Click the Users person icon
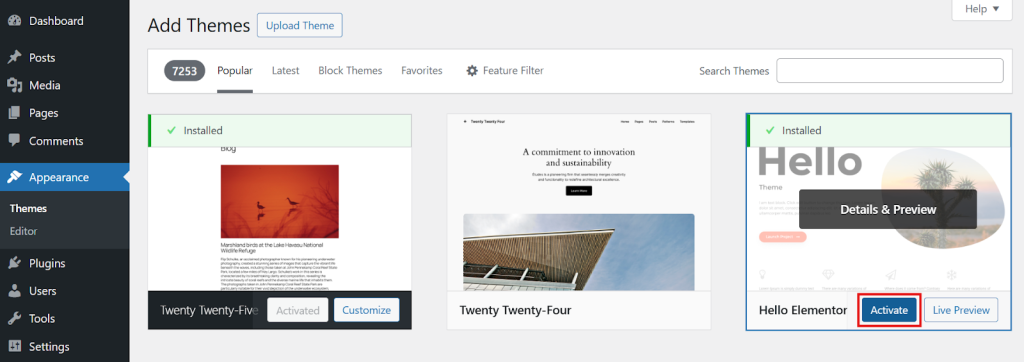Image resolution: width=1024 pixels, height=362 pixels. tap(14, 291)
